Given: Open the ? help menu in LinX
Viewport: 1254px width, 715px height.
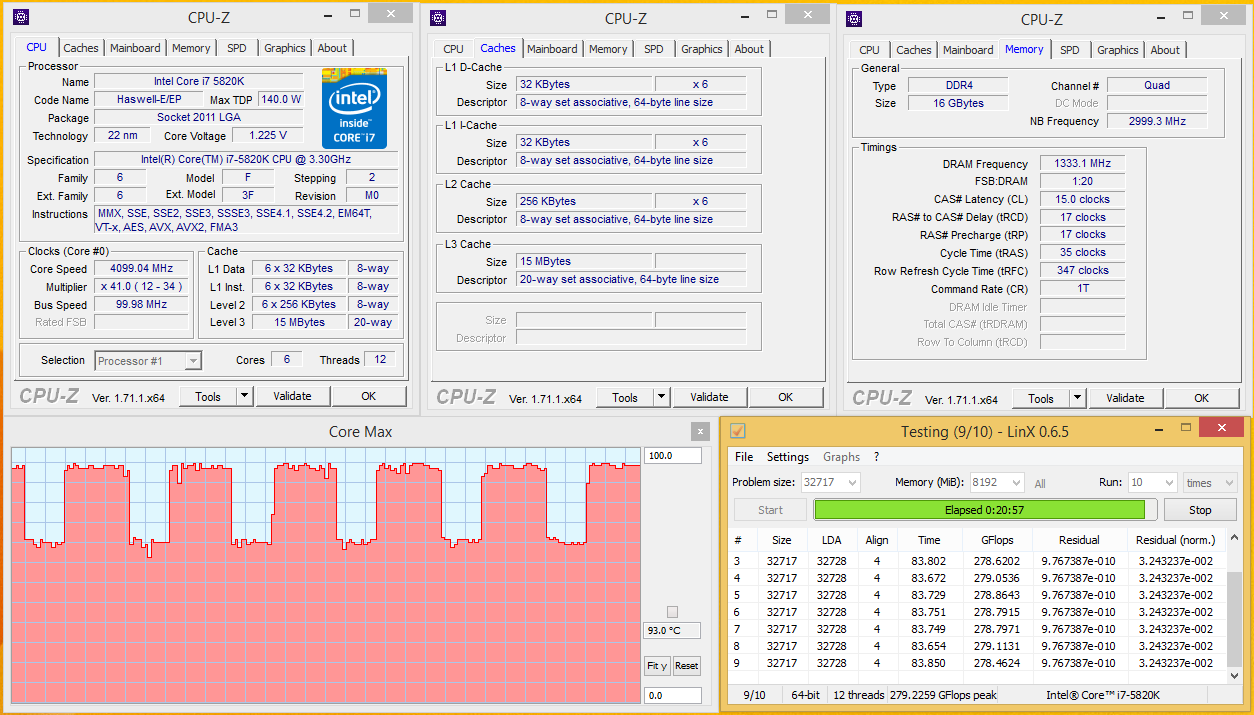Looking at the screenshot, I should click(876, 457).
